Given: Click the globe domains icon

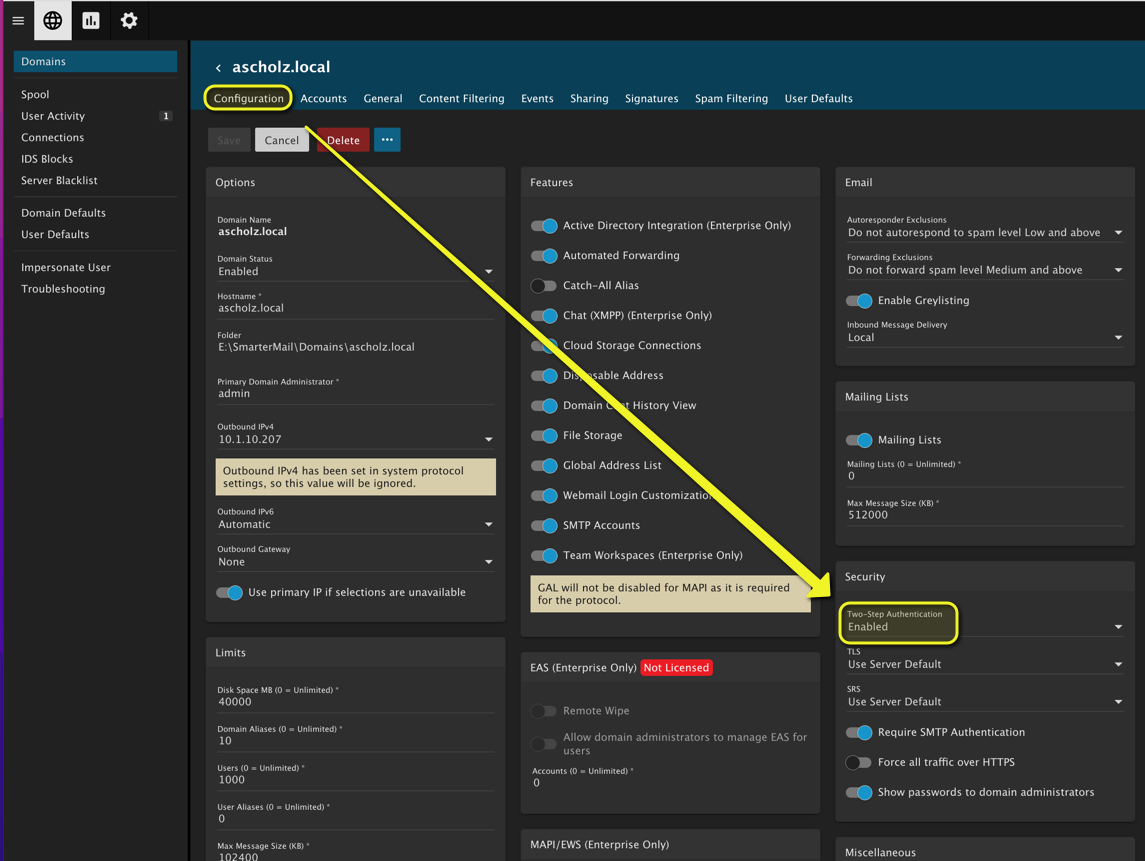Looking at the screenshot, I should 53,21.
